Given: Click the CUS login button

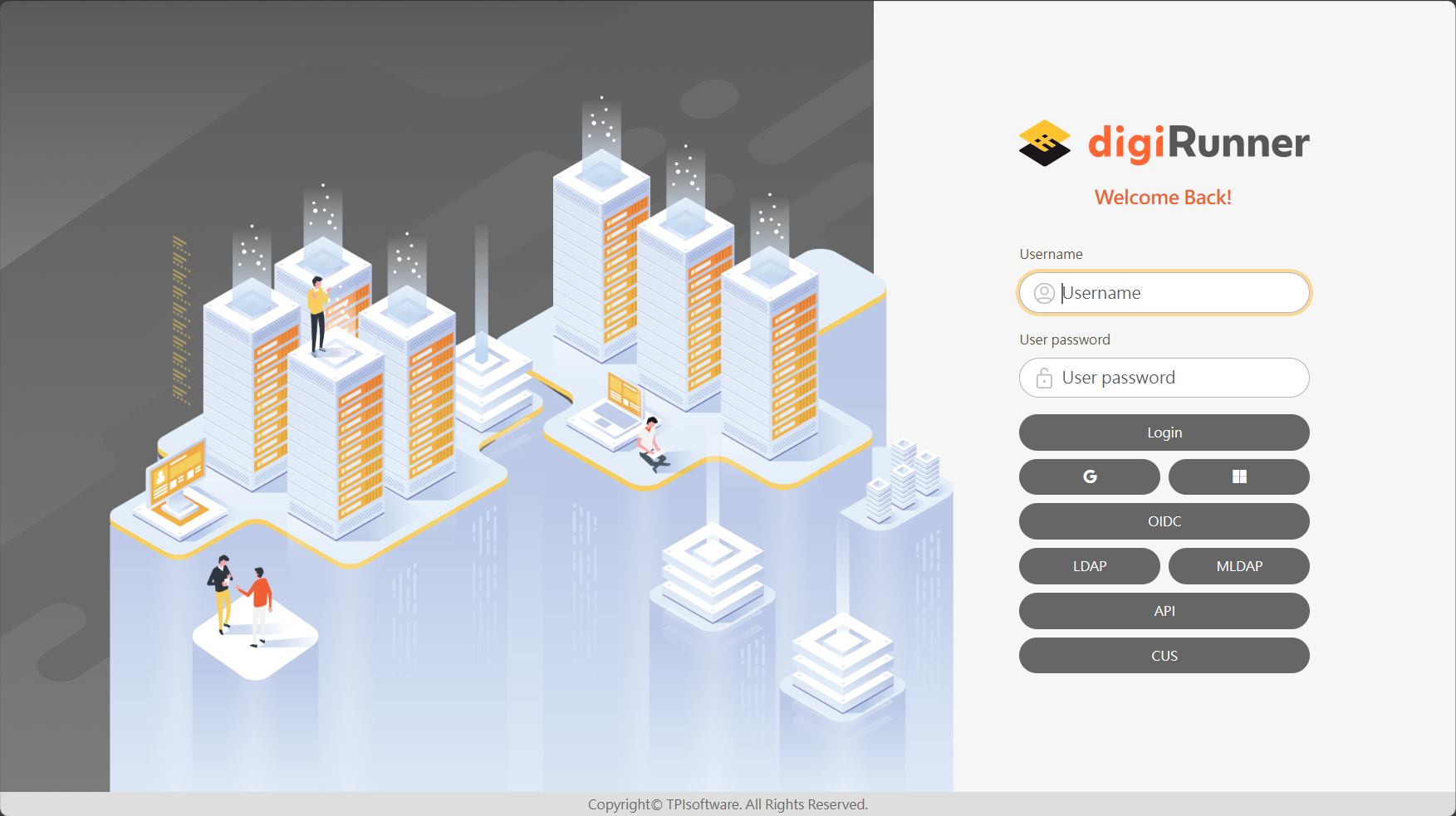Looking at the screenshot, I should 1164,656.
